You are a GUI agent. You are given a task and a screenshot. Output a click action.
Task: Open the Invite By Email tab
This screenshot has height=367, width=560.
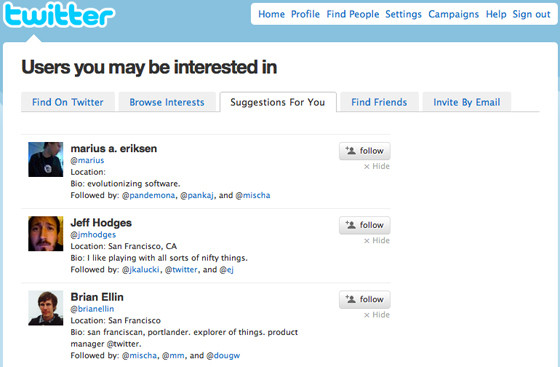click(467, 102)
